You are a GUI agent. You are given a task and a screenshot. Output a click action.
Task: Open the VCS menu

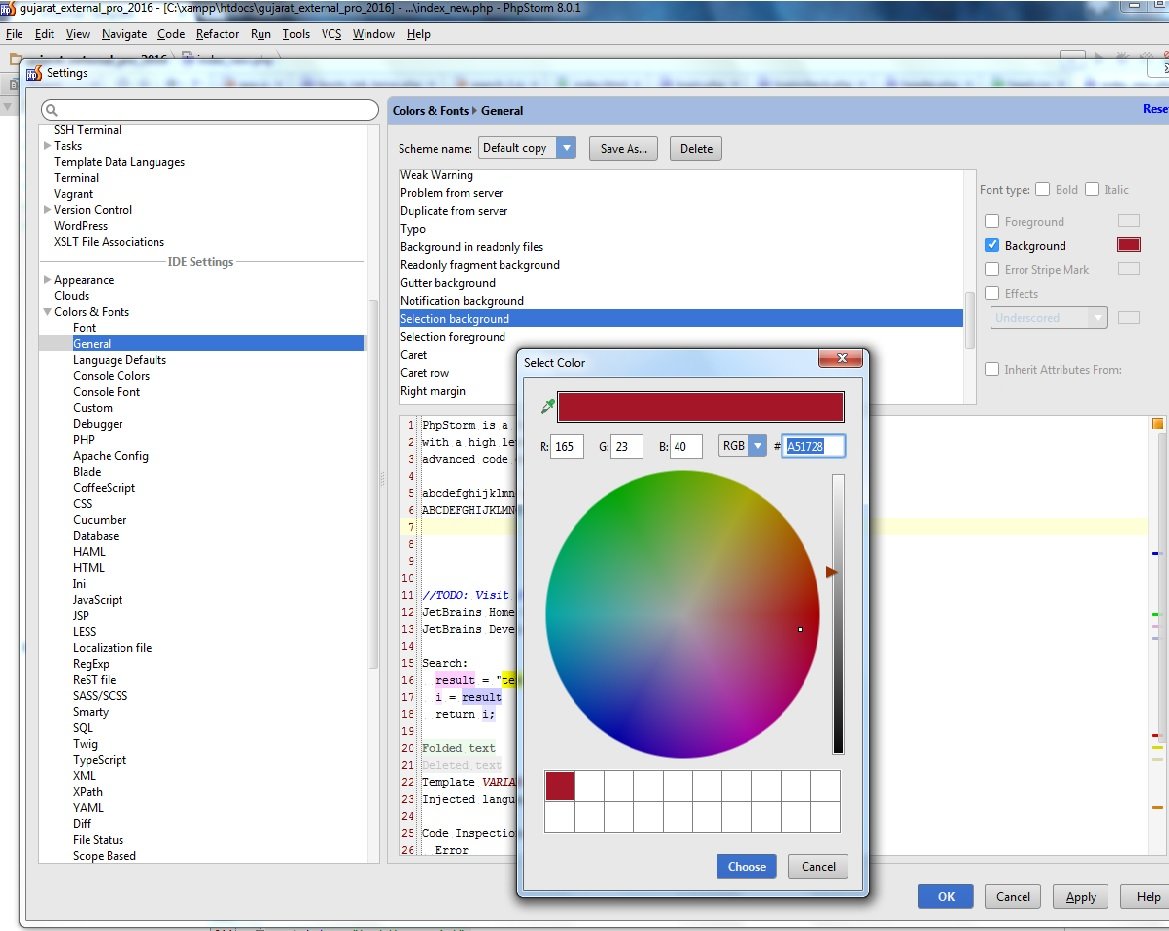[x=331, y=34]
